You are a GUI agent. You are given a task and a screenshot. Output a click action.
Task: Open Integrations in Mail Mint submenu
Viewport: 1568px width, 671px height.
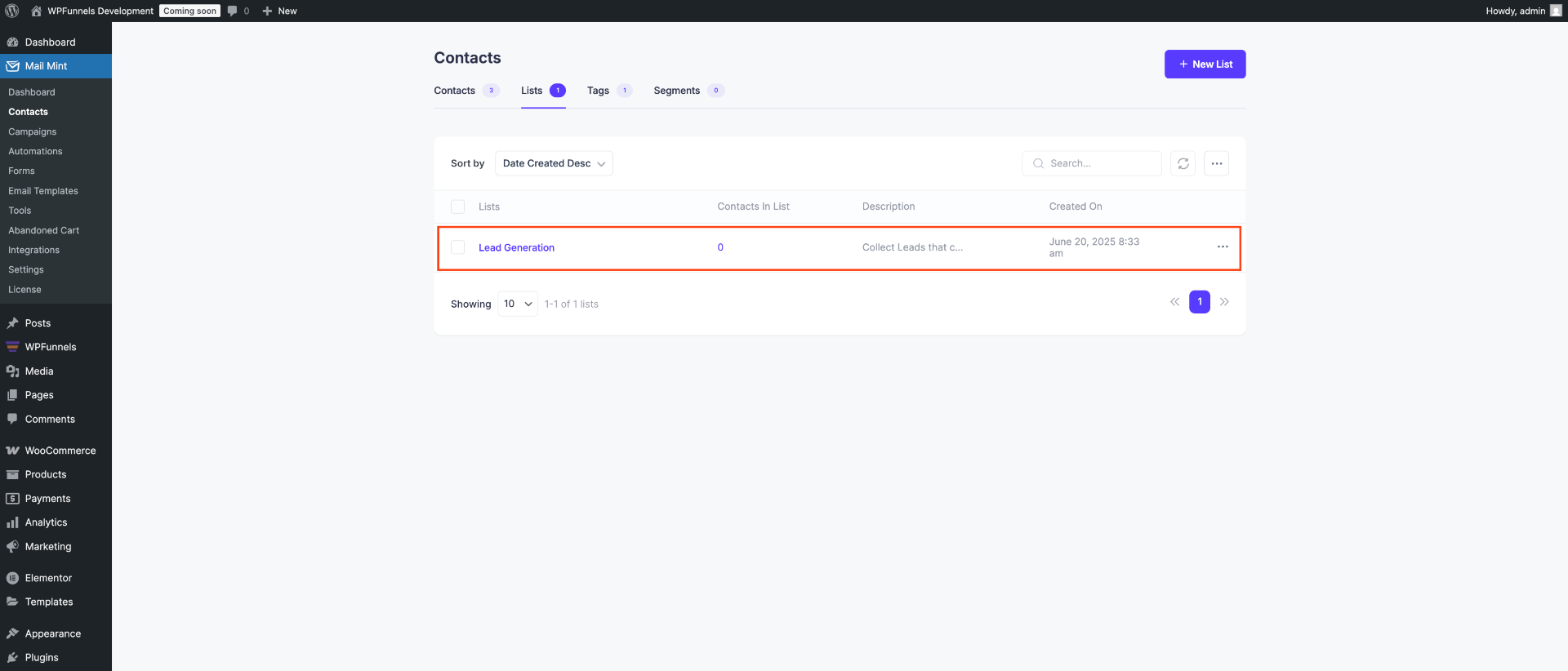[x=33, y=250]
